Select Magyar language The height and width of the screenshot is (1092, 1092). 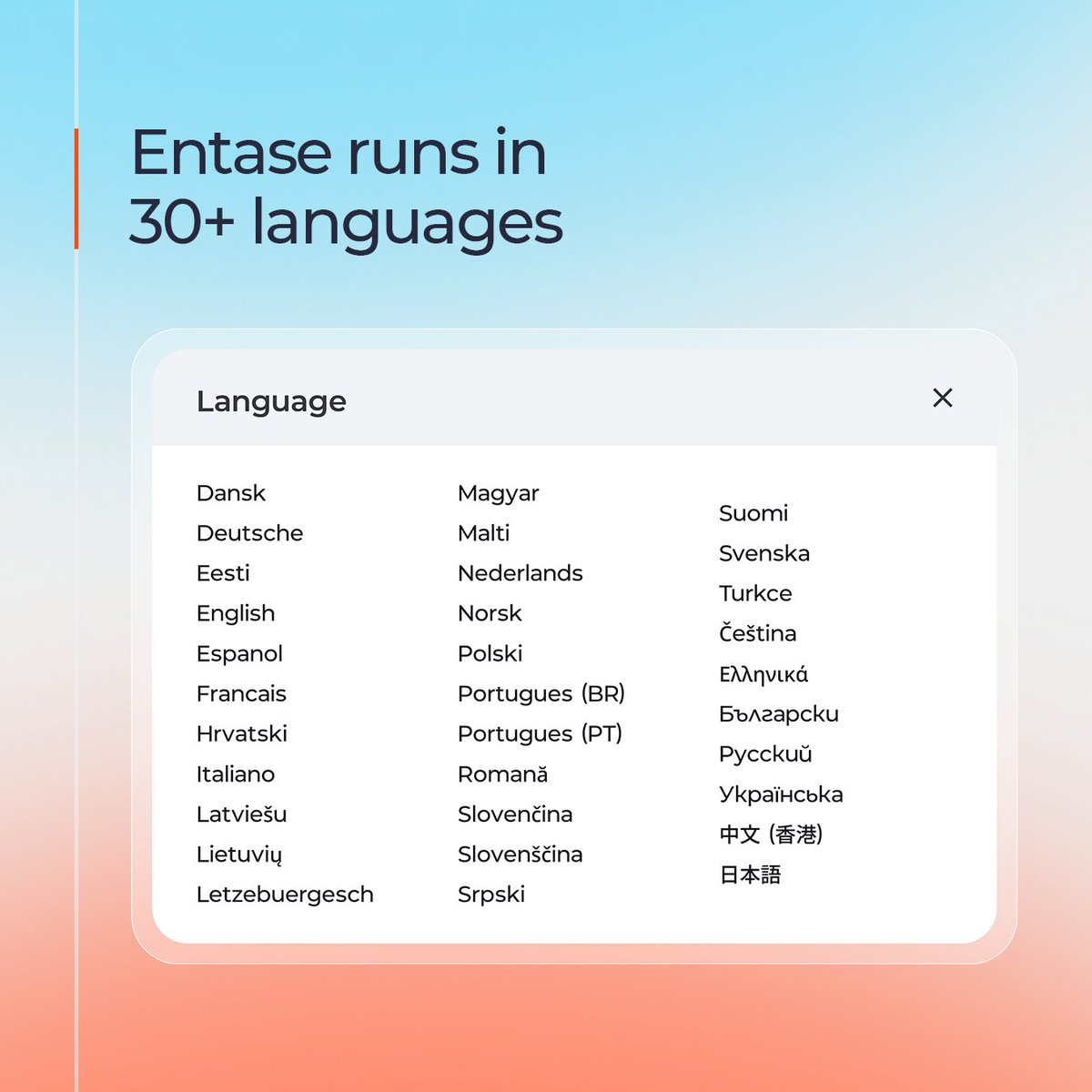pos(499,494)
